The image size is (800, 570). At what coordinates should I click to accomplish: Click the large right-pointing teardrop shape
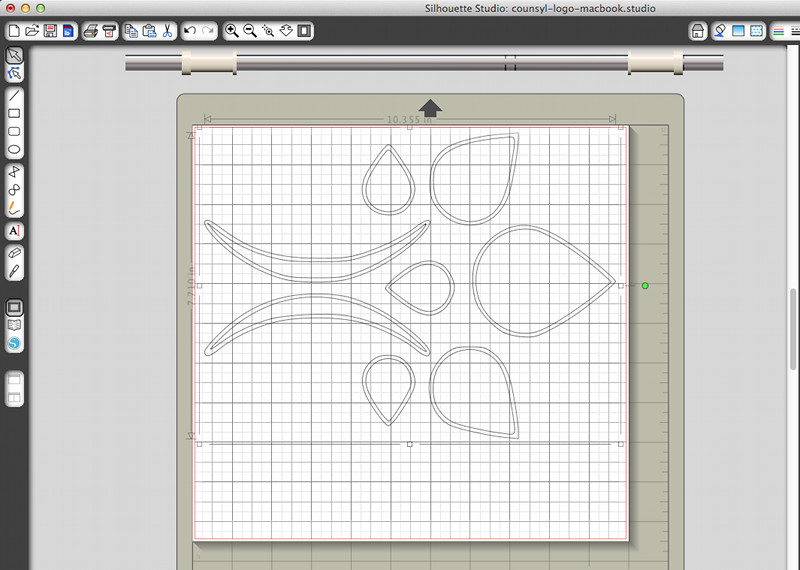[543, 281]
